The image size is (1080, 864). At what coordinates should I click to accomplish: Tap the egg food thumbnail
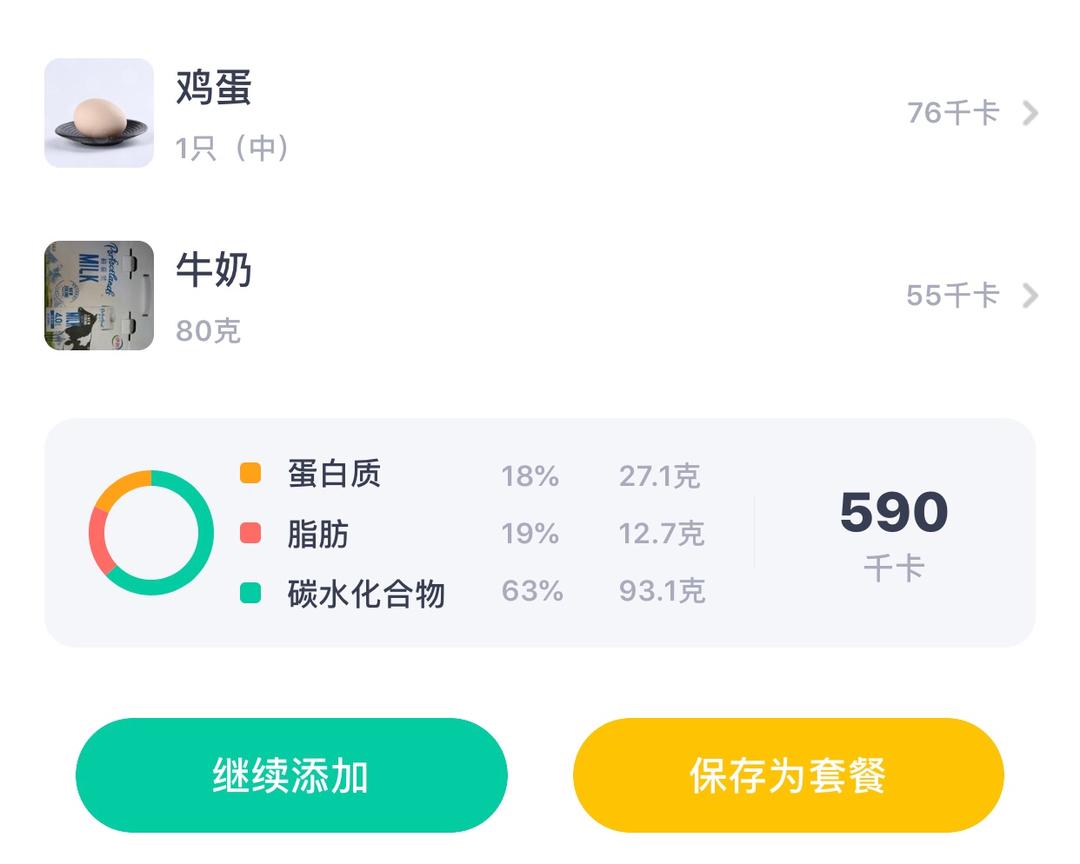[x=99, y=113]
